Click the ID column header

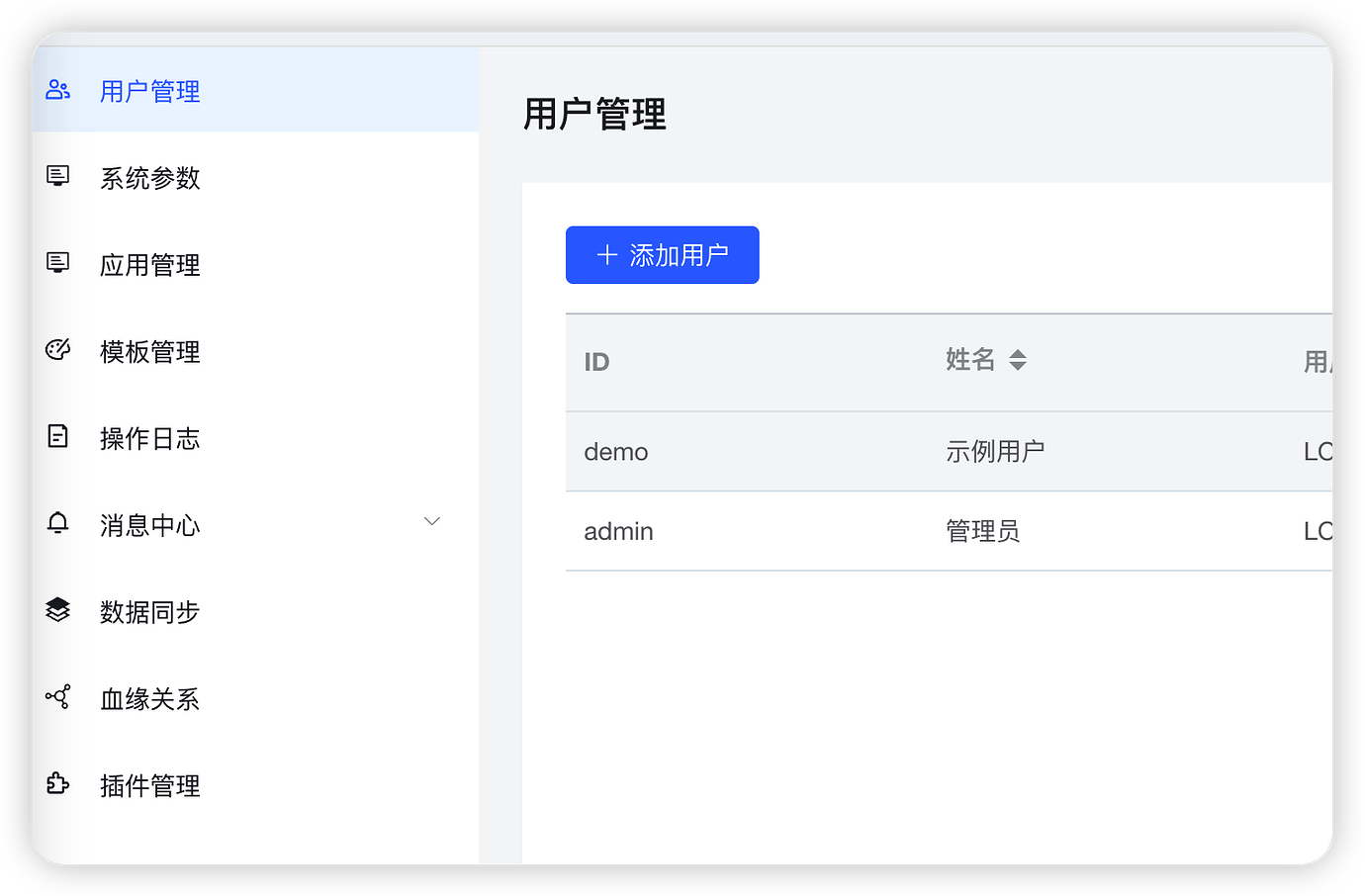click(x=596, y=362)
